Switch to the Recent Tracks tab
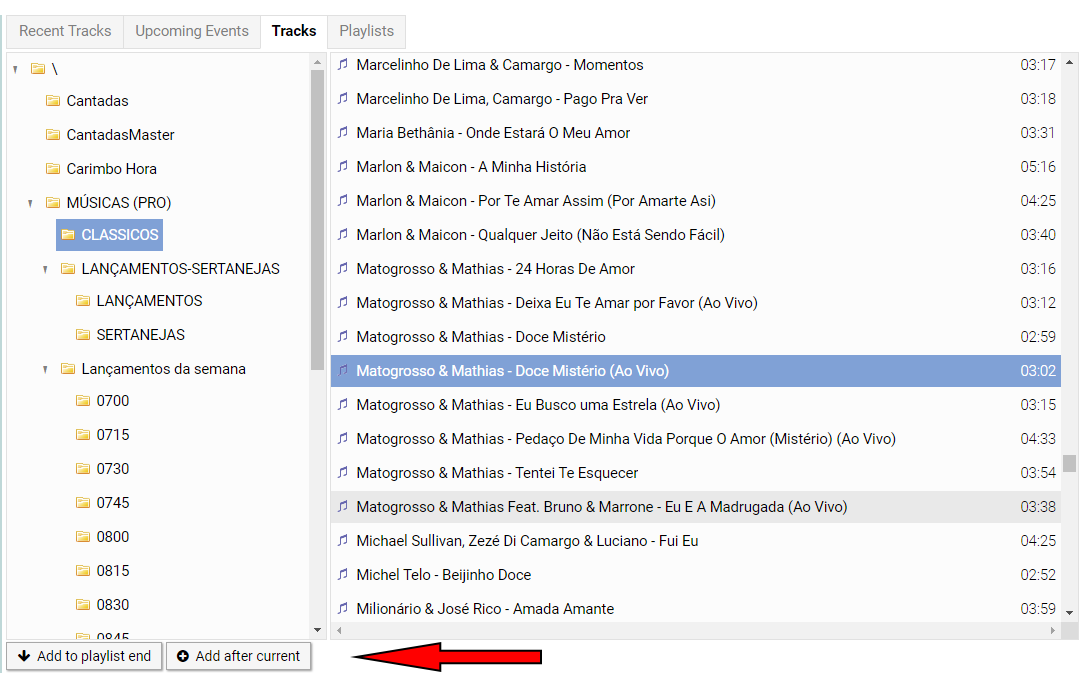The image size is (1087, 673). [65, 31]
